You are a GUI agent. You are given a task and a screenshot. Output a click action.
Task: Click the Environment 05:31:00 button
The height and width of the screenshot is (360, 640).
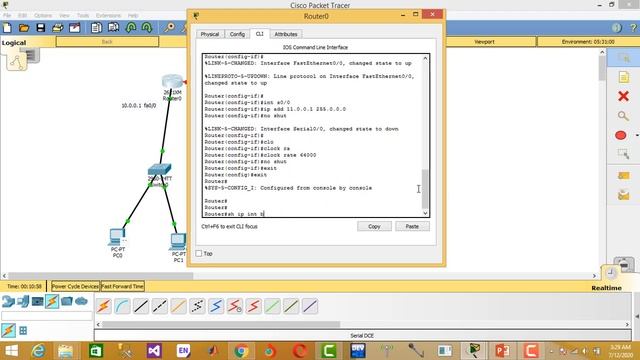588,42
